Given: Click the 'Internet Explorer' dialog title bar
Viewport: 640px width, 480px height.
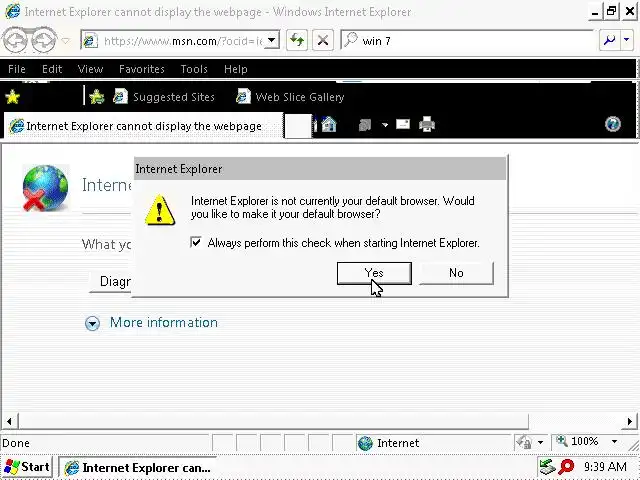Looking at the screenshot, I should coord(320,169).
